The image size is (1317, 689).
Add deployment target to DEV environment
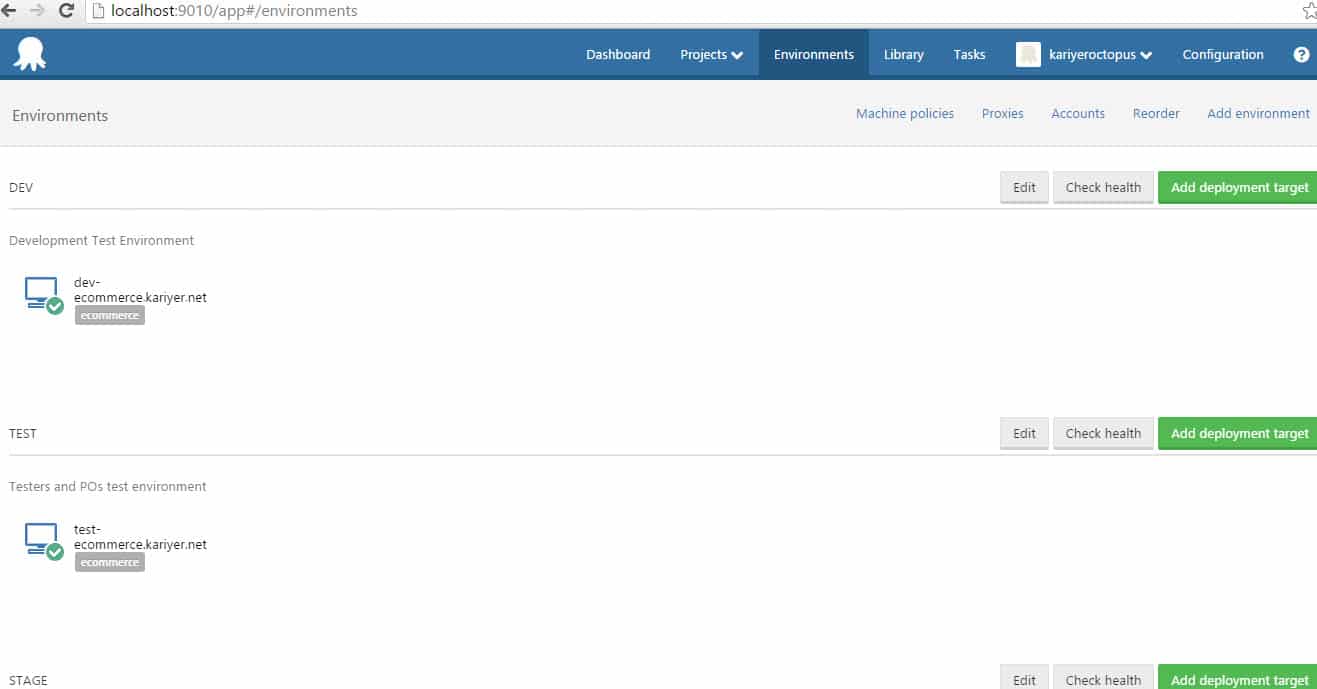[x=1238, y=187]
